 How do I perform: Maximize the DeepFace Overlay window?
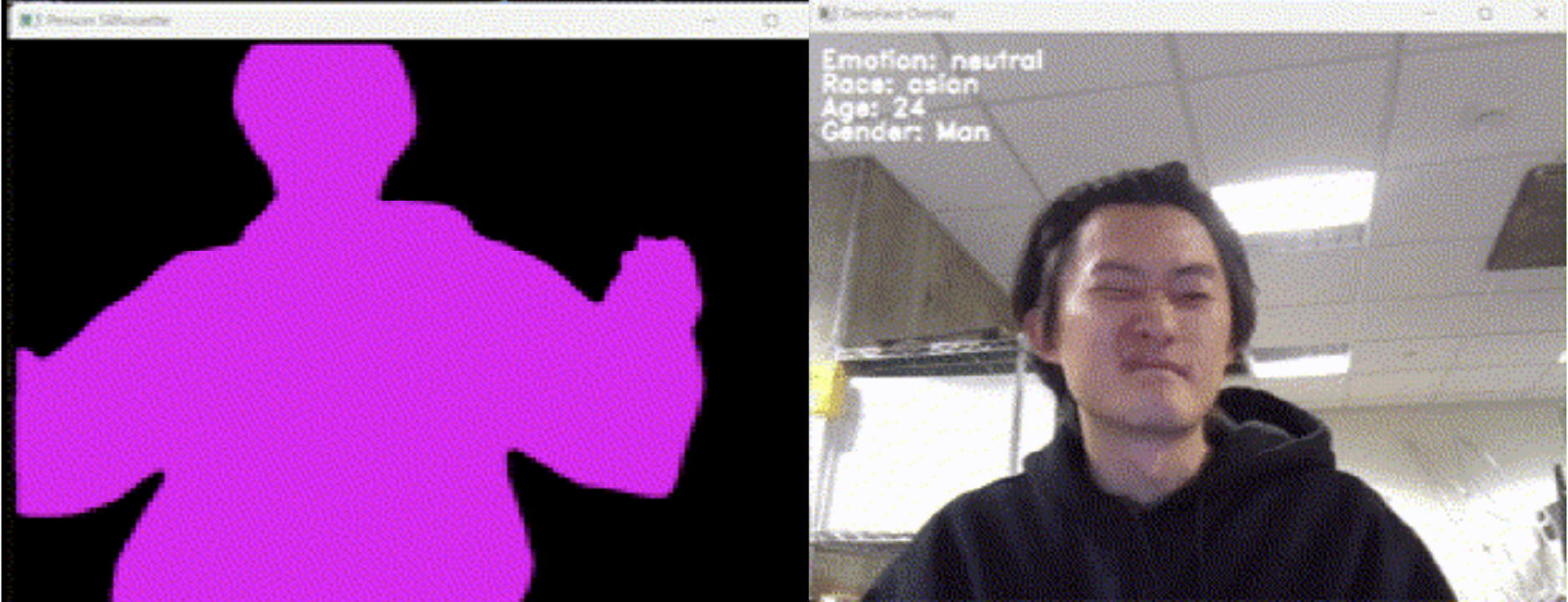[x=1485, y=13]
